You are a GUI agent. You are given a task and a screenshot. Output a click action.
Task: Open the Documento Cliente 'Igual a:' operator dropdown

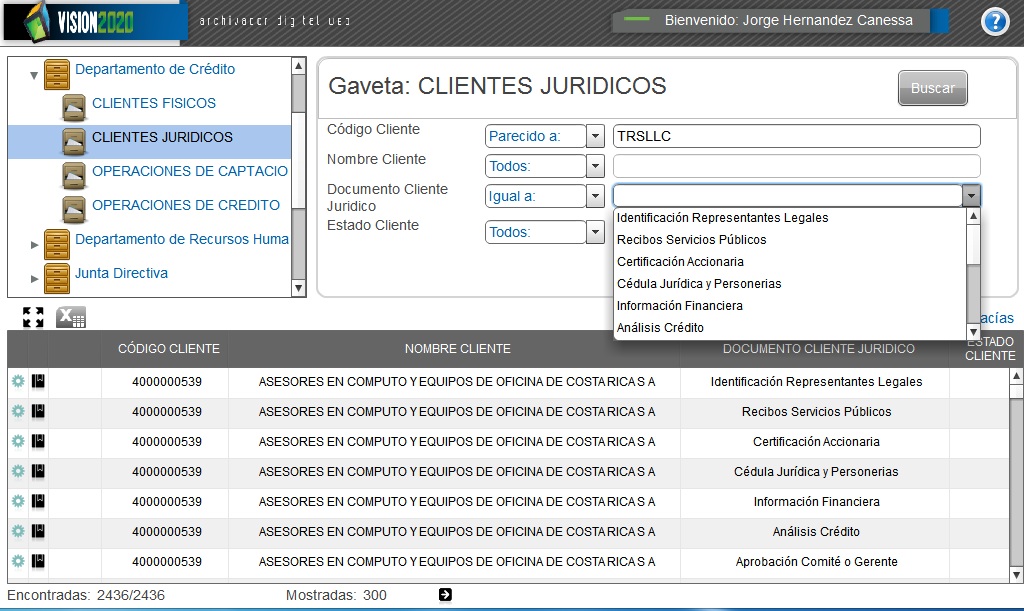595,196
